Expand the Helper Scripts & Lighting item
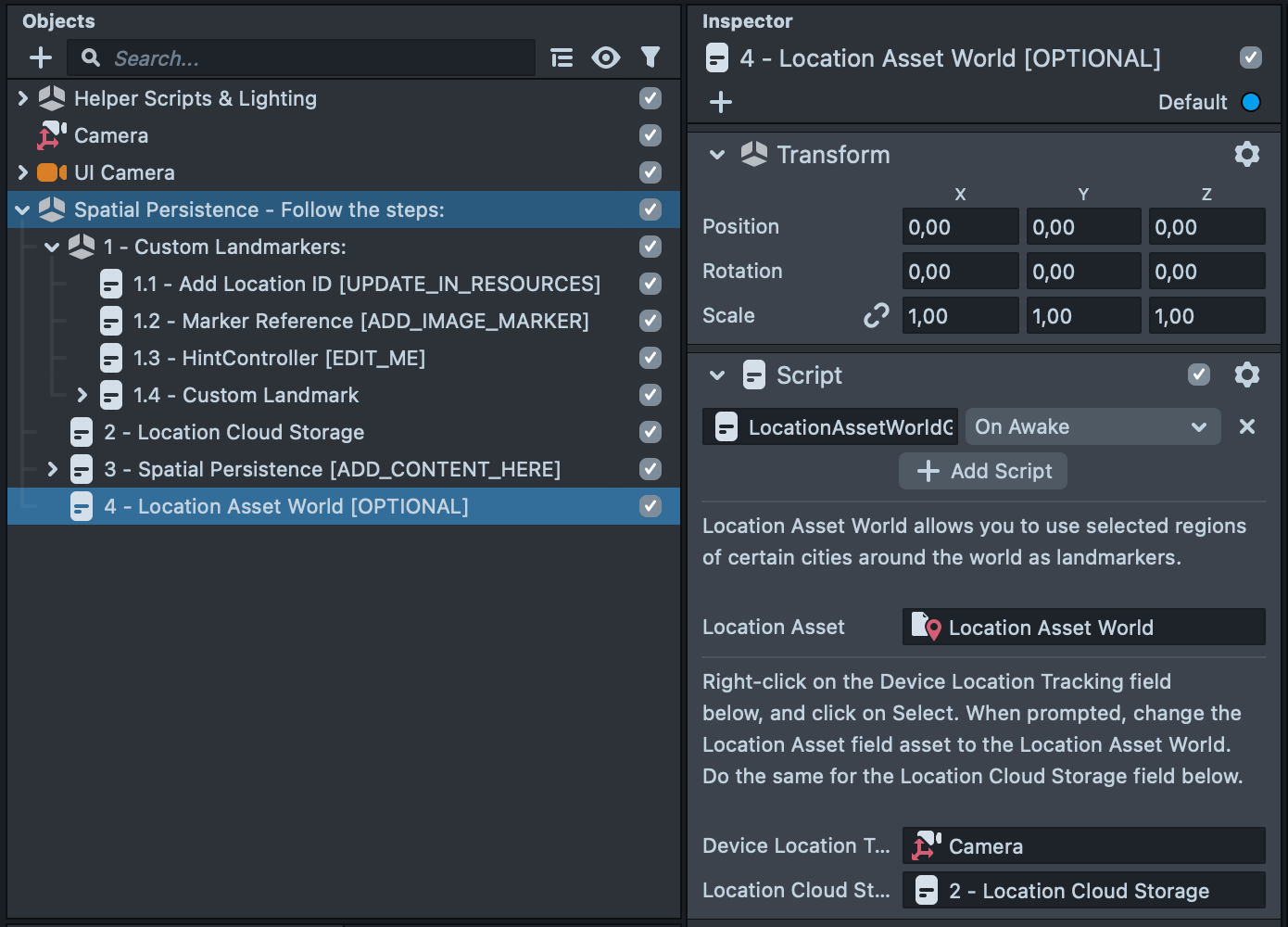The height and width of the screenshot is (927, 1288). click(23, 98)
